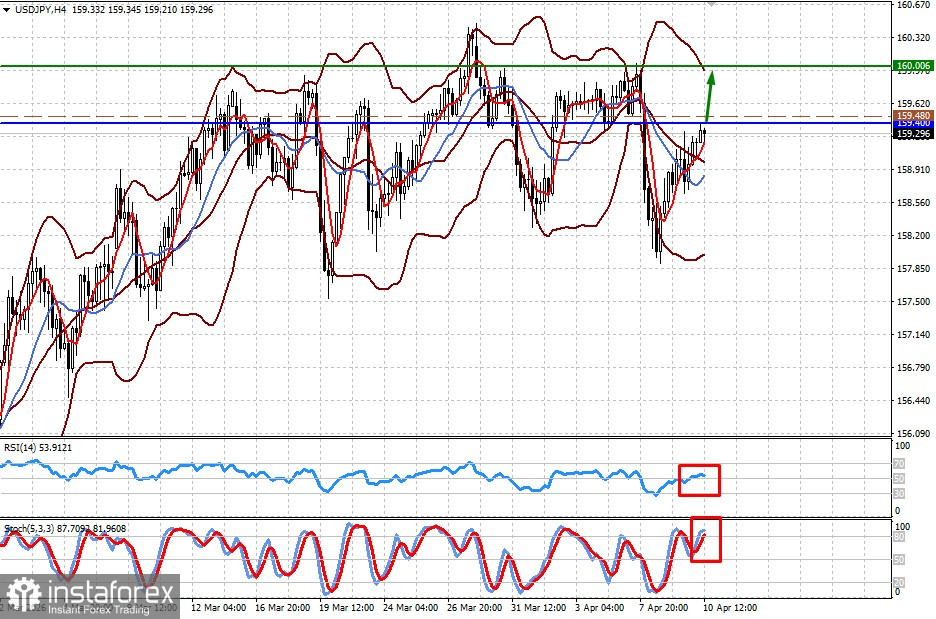
Task: Open the chart menu triangle beside USDJPY,H4
Action: tap(7, 10)
